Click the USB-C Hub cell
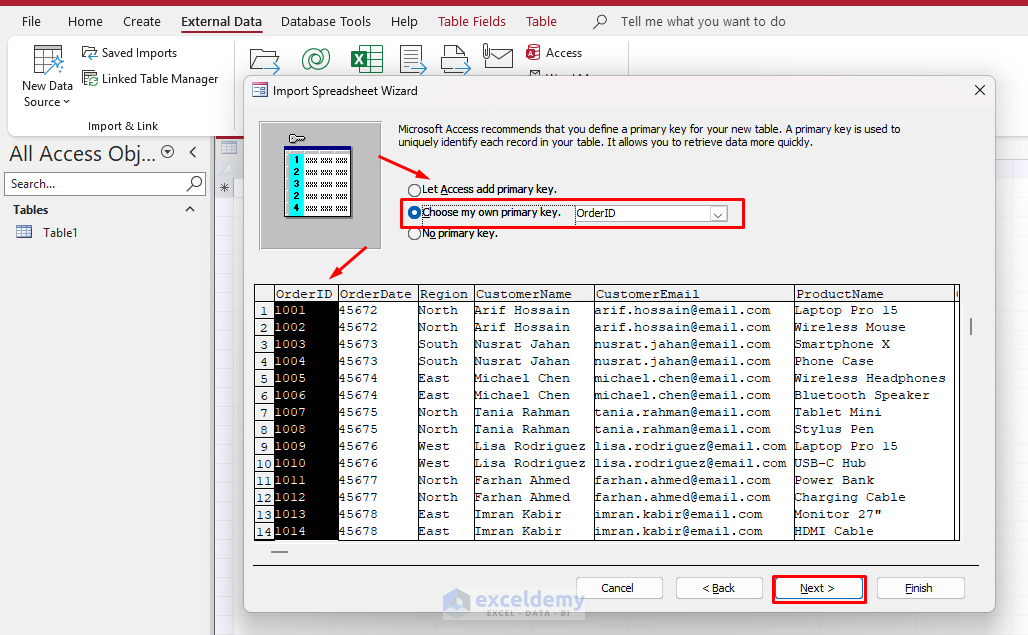Screen dimensions: 1028x635 point(874,463)
